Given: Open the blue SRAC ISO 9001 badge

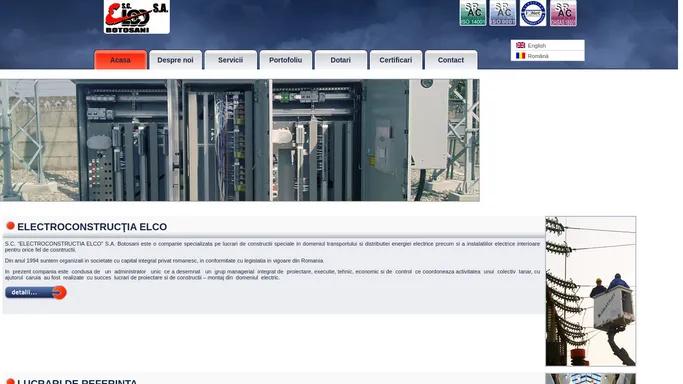Looking at the screenshot, I should point(503,13).
